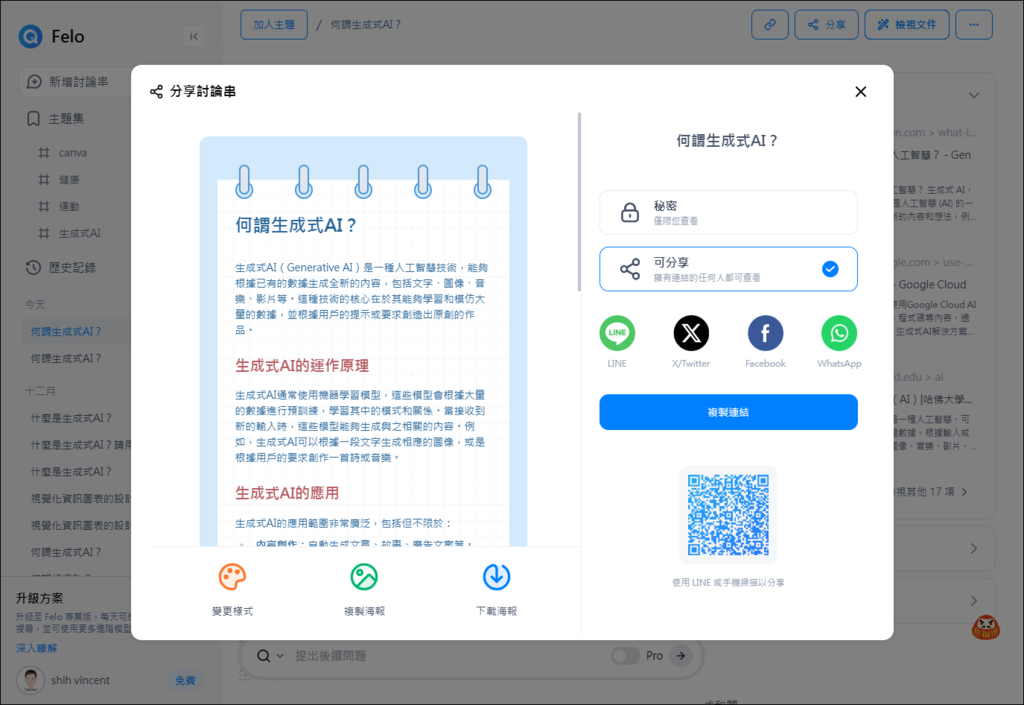Click the poster preview scrollbar
Viewport: 1024px width, 705px height.
point(579,202)
